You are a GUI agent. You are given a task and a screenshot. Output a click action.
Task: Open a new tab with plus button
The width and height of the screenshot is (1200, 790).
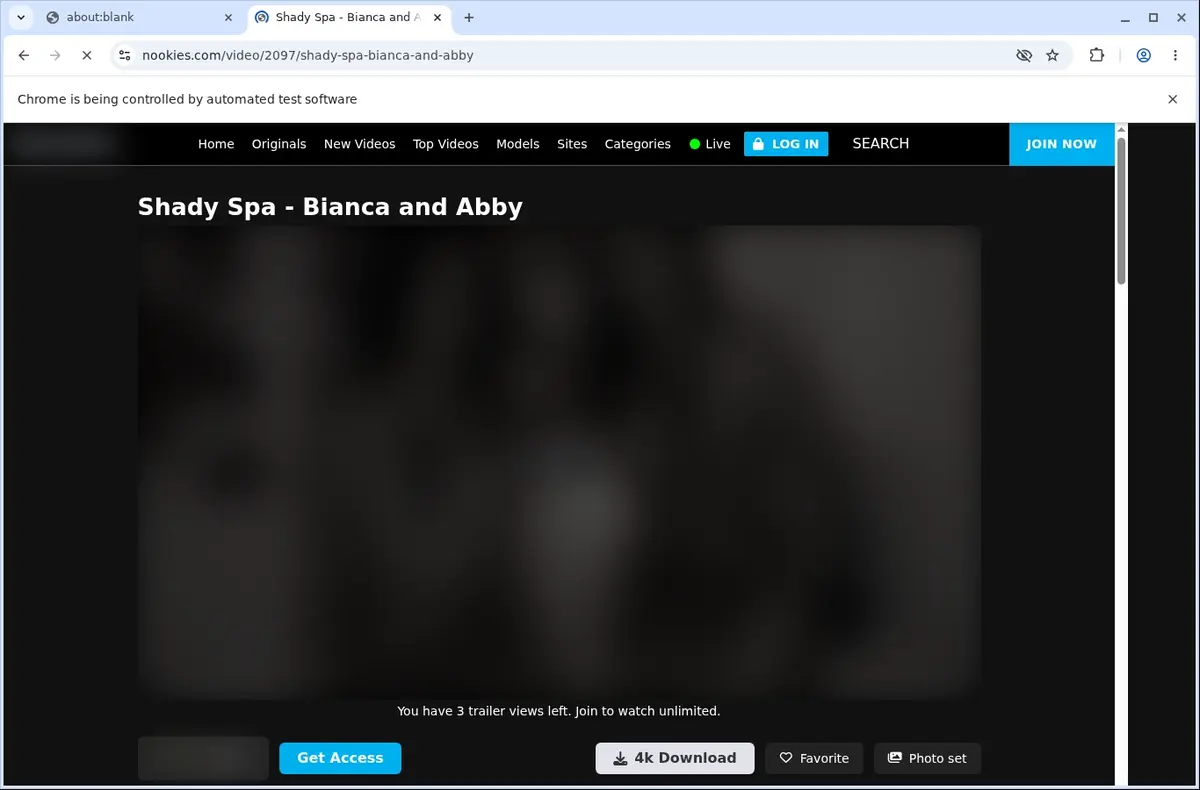[x=469, y=17]
